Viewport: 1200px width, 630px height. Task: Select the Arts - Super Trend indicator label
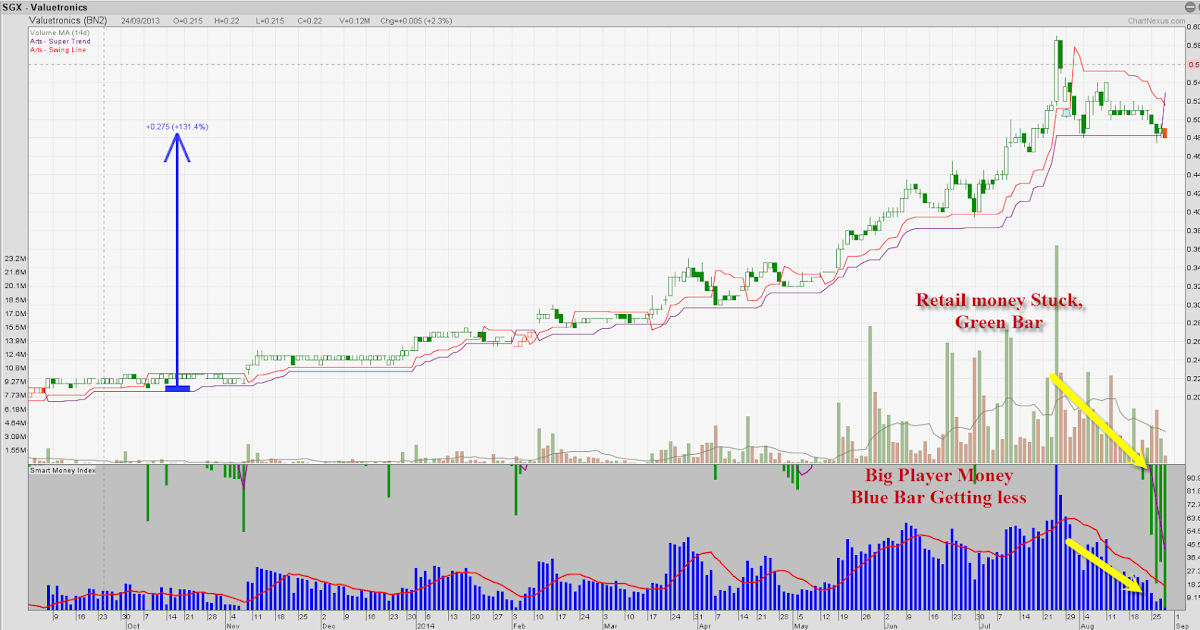click(60, 41)
